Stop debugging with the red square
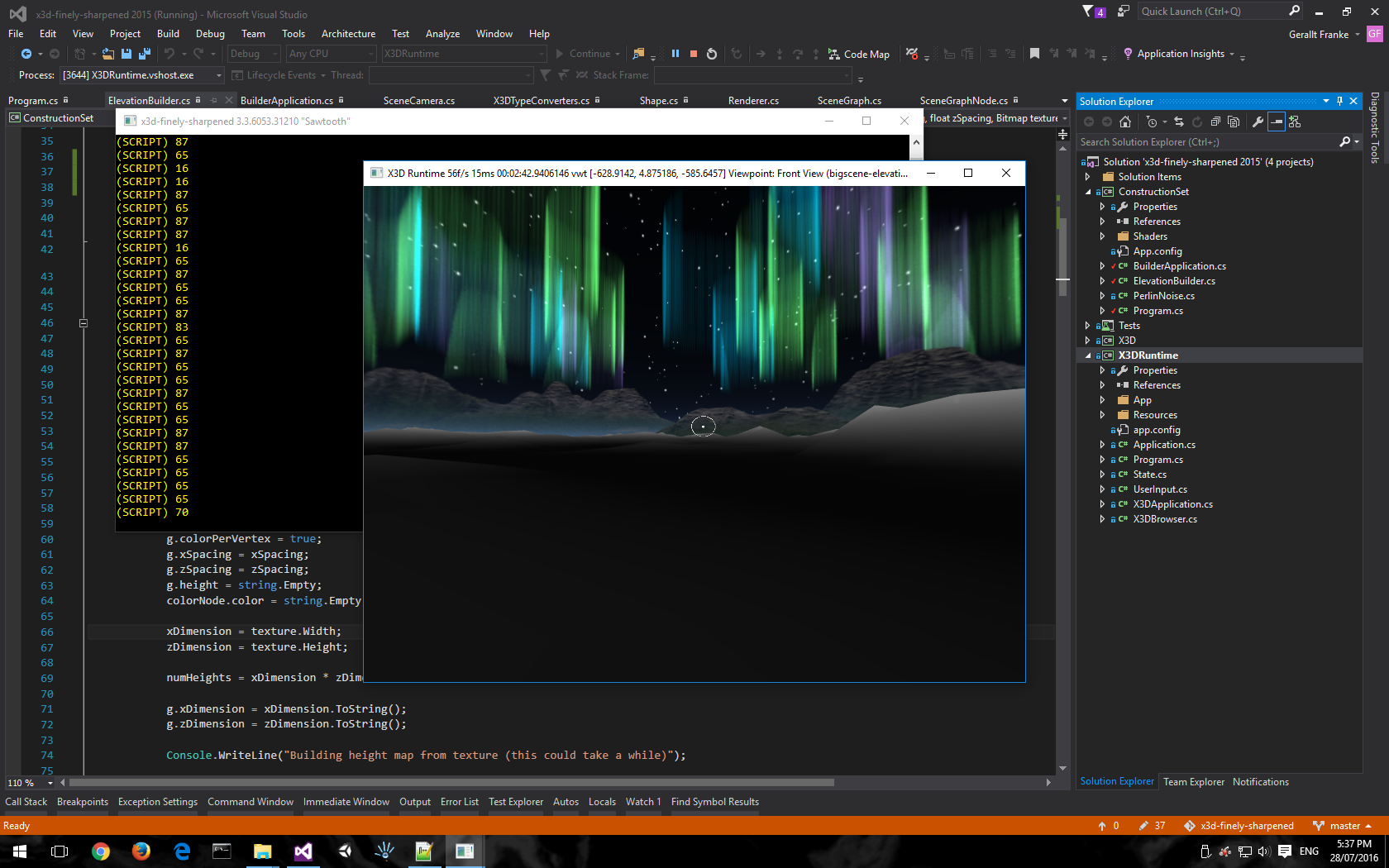Screen dimensions: 1389x868 pyautogui.click(x=694, y=54)
